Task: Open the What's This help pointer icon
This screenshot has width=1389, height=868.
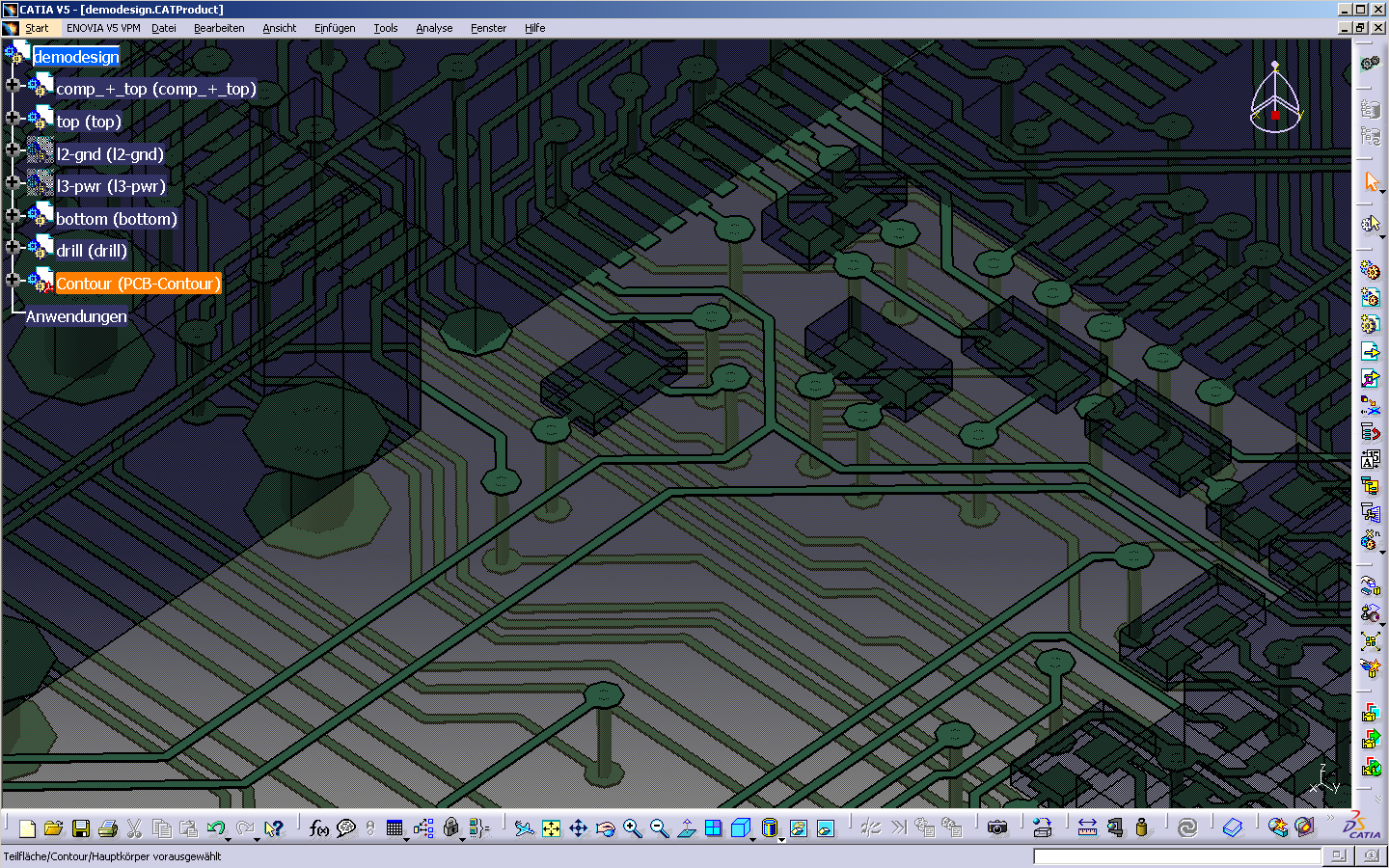Action: pyautogui.click(x=274, y=828)
